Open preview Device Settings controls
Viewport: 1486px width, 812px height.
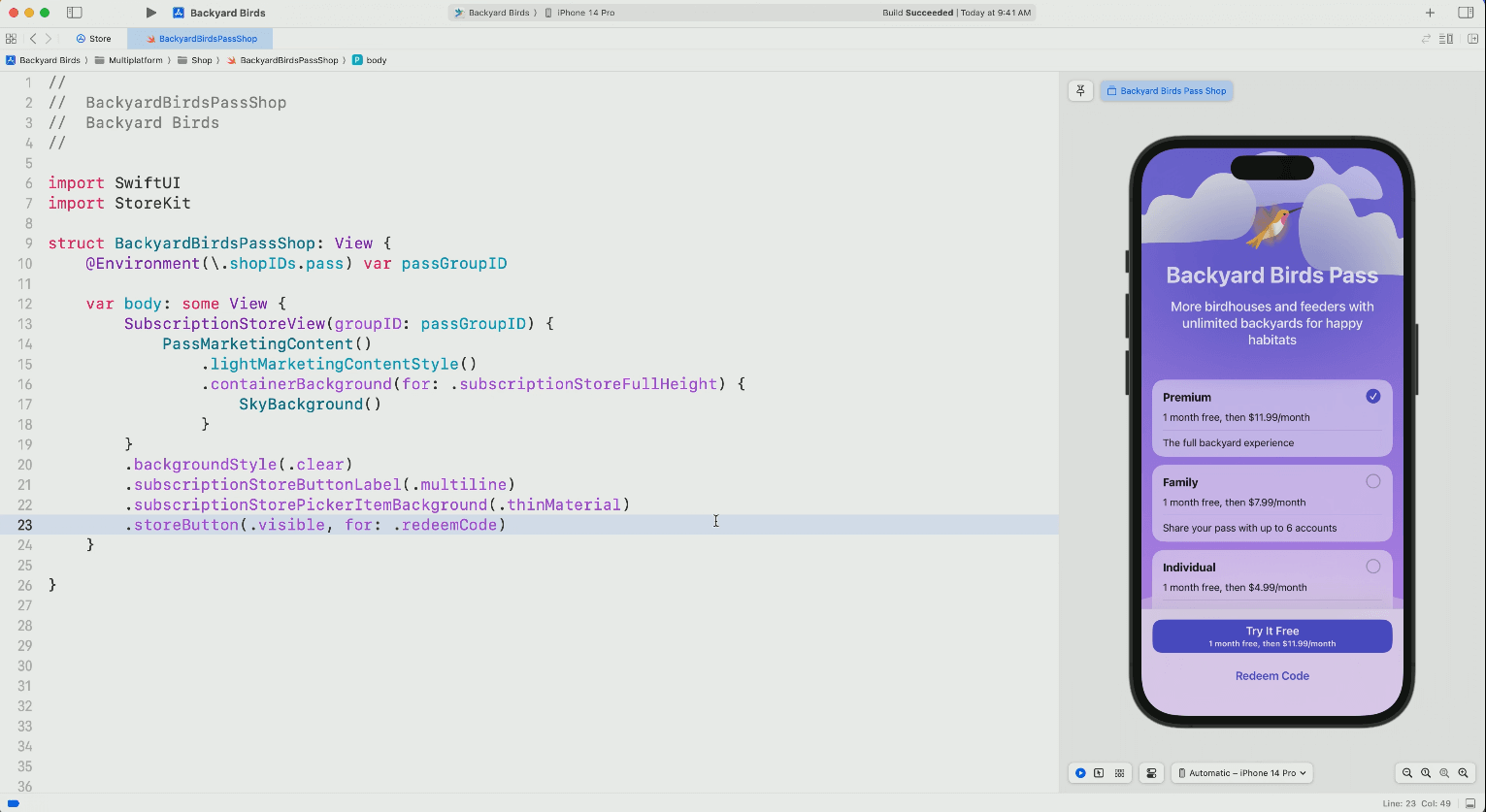tap(1151, 773)
